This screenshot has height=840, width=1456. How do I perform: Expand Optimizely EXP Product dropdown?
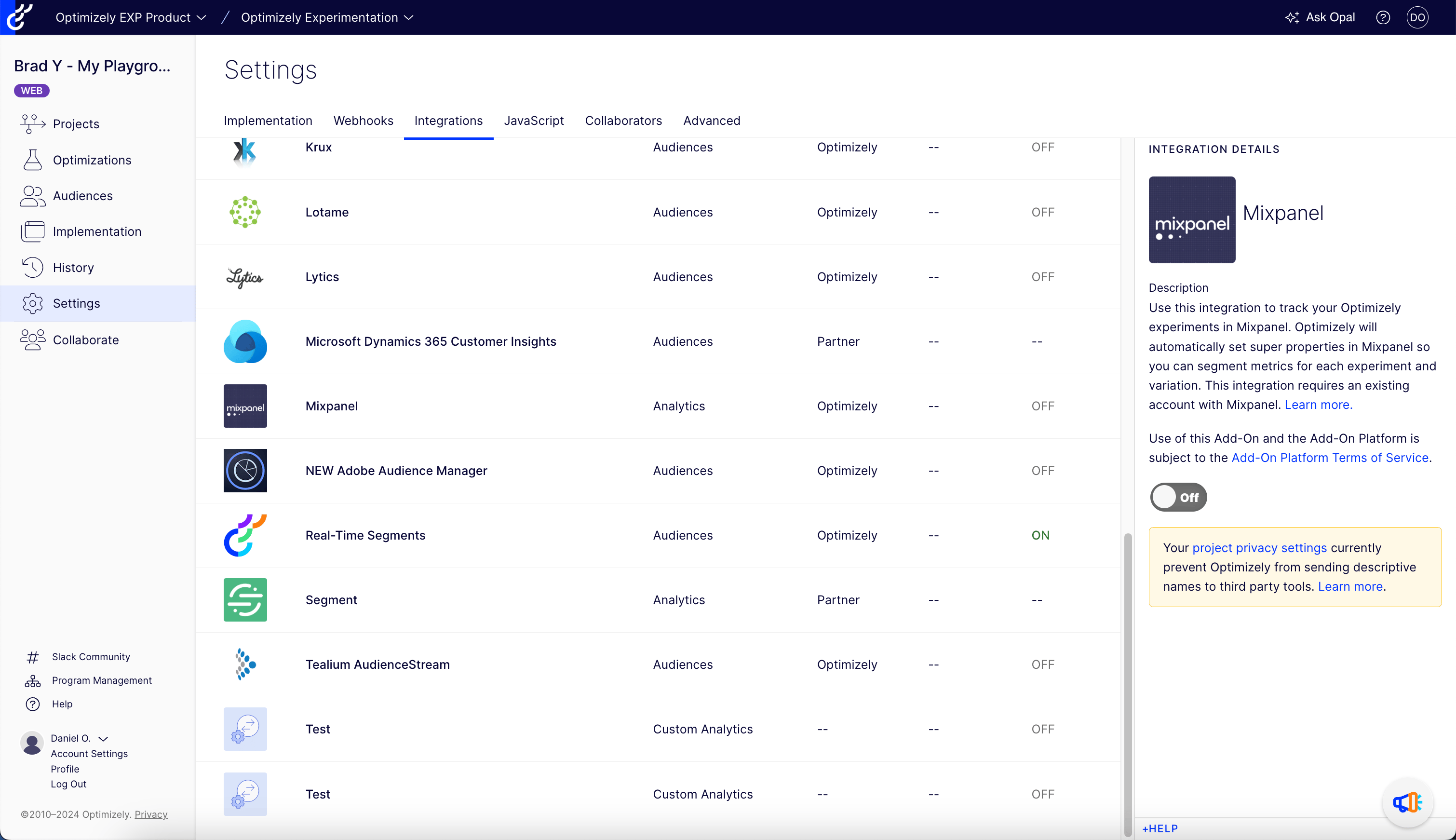point(131,17)
